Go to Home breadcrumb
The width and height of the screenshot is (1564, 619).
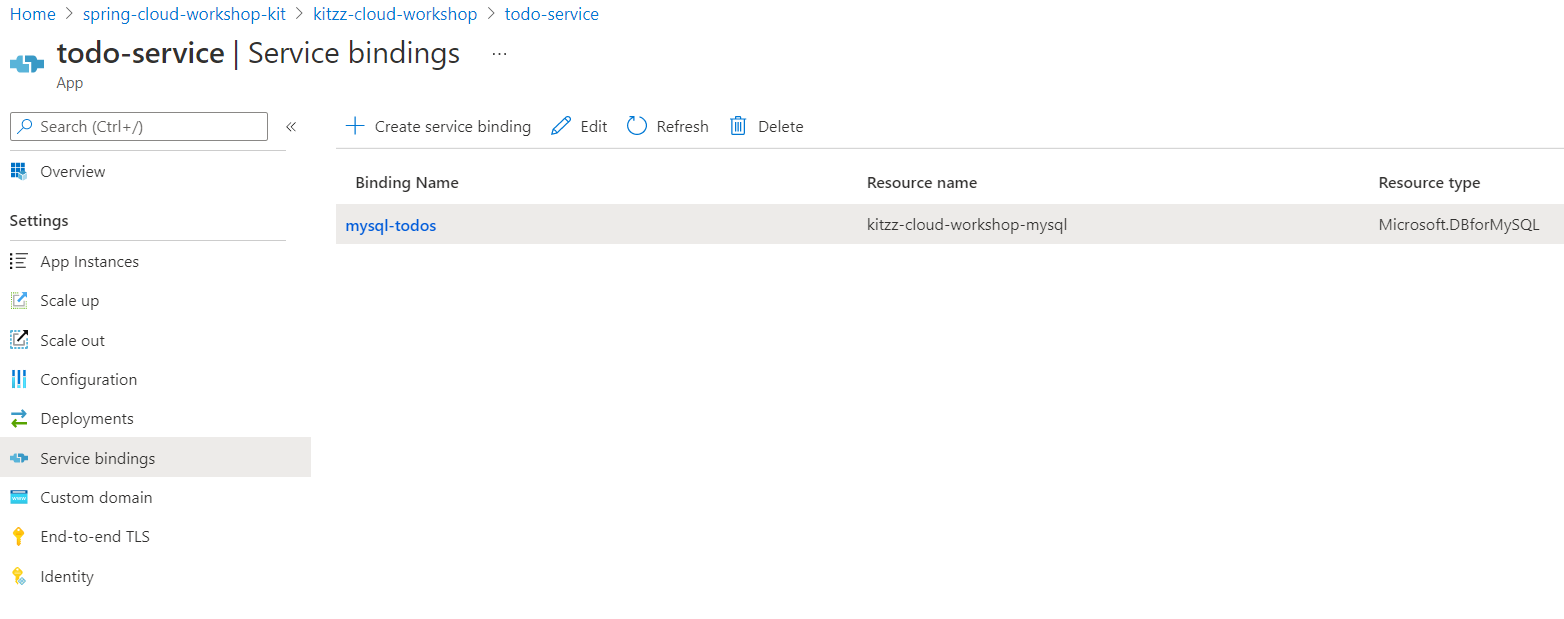click(x=33, y=14)
